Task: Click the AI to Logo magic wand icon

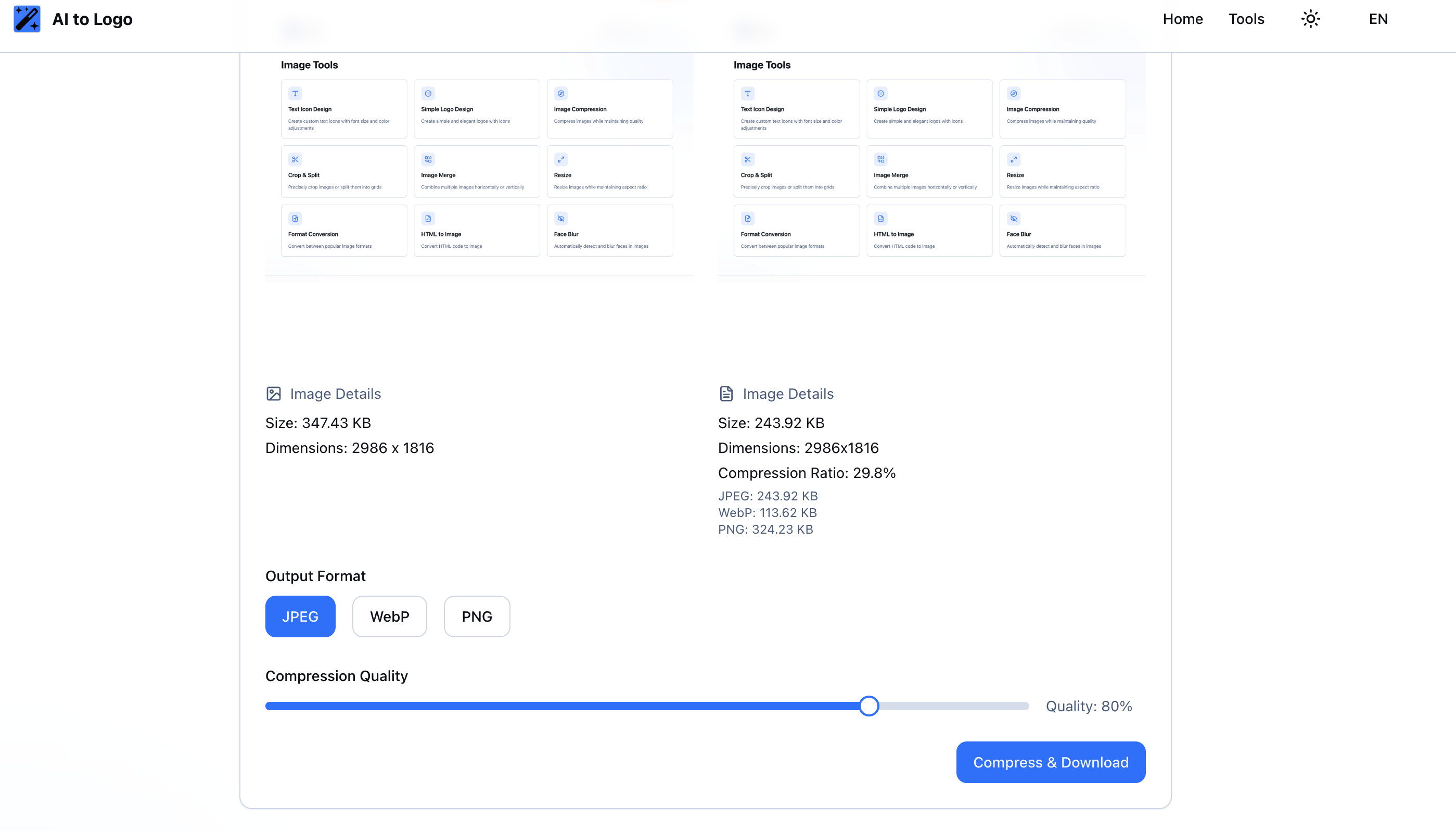Action: (27, 19)
